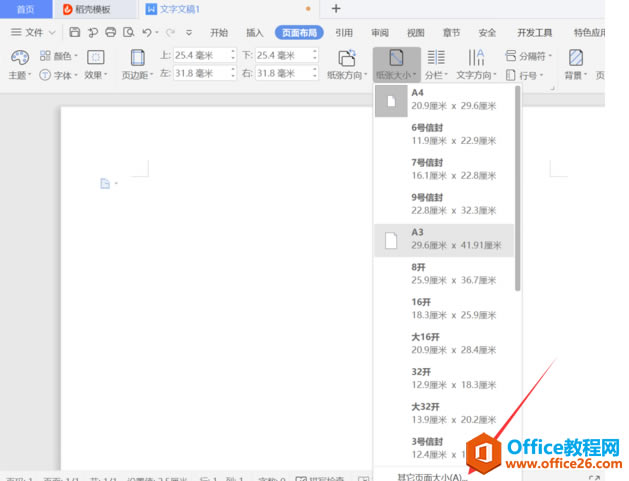The width and height of the screenshot is (629, 481).
Task: Choose 7号信封 paper size
Action: point(444,169)
